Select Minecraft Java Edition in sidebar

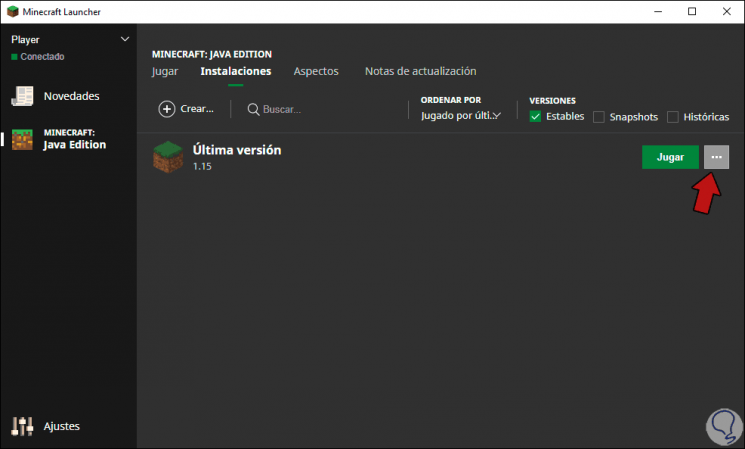58,139
